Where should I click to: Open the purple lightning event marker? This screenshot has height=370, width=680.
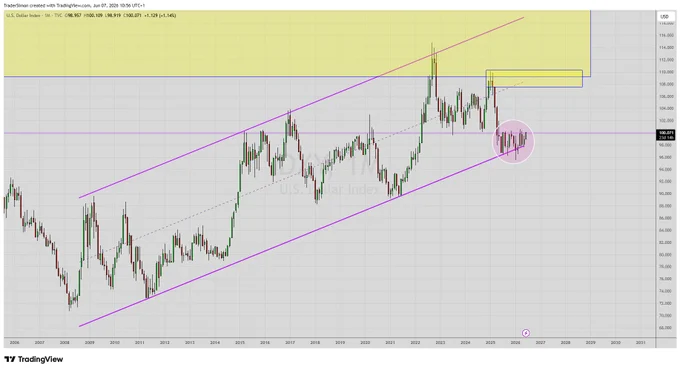[526, 333]
